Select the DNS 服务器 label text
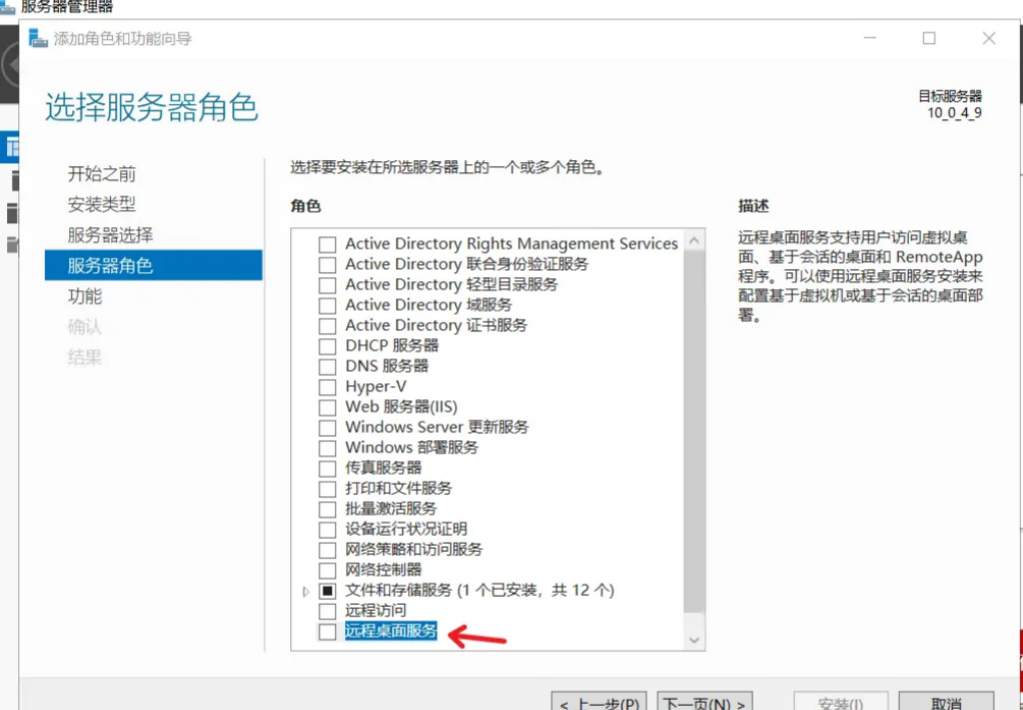This screenshot has width=1023, height=710. click(387, 366)
